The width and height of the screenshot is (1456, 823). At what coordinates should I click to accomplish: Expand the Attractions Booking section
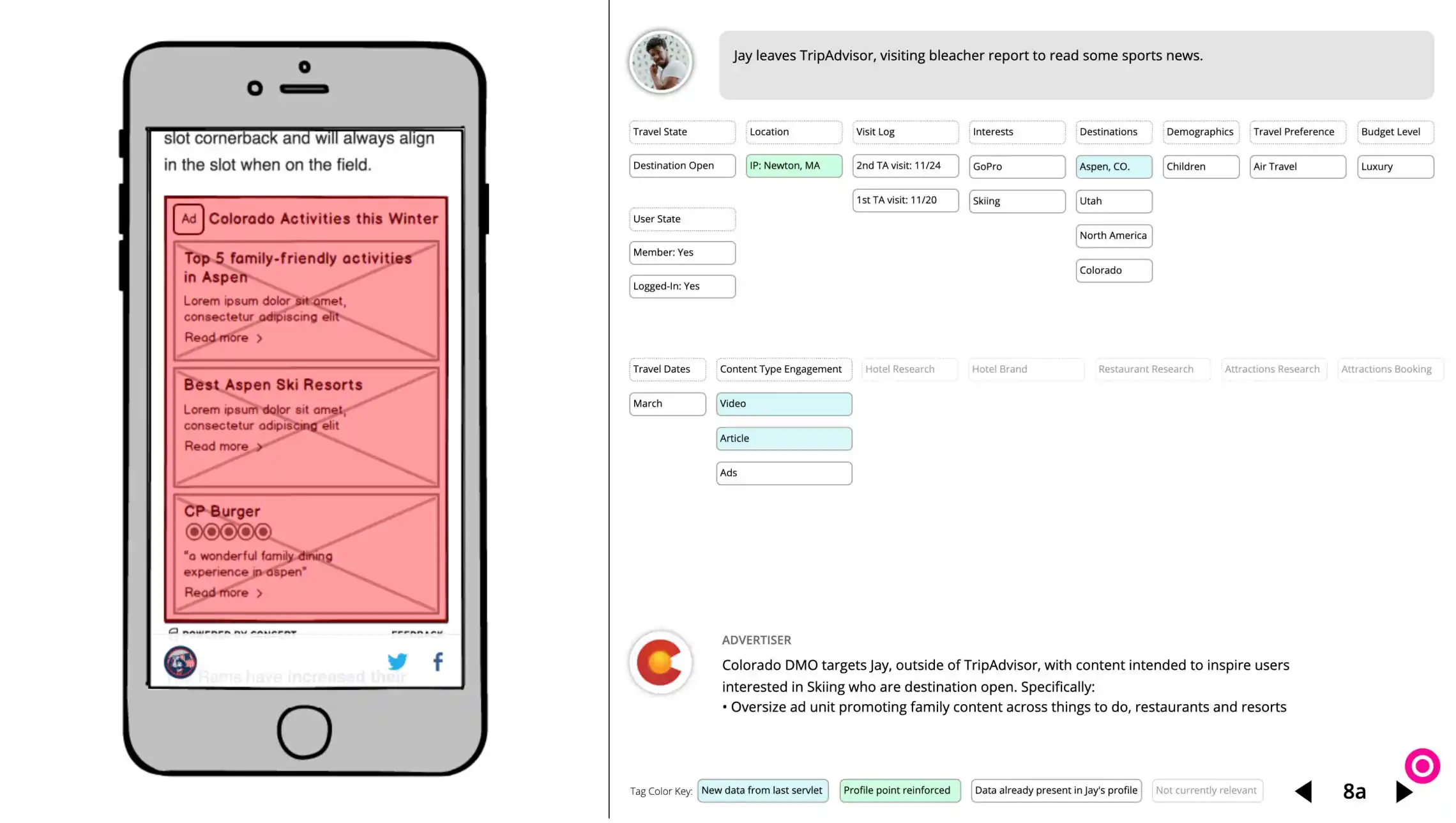(1389, 368)
